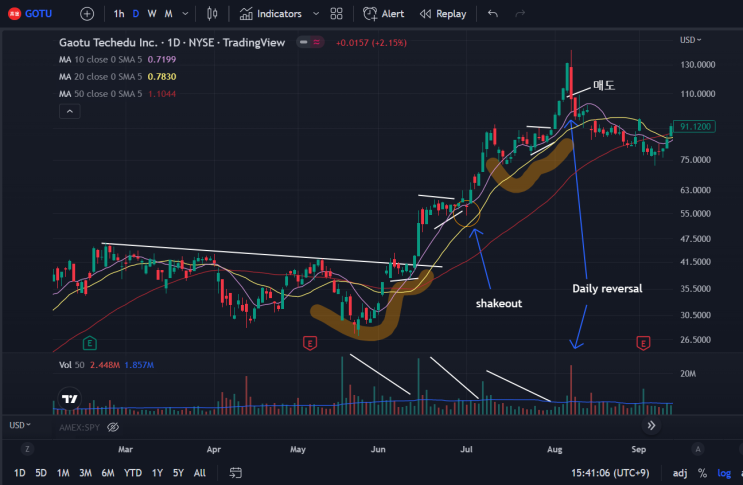
Task: Click the 91.1200 current price label
Action: [x=694, y=127]
